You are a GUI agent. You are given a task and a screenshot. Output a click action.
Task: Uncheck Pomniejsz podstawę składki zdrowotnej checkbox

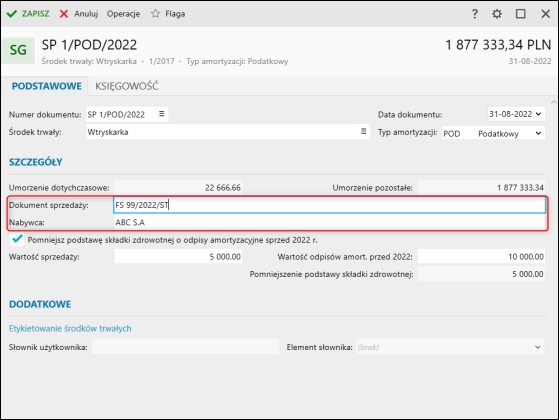pyautogui.click(x=17, y=239)
